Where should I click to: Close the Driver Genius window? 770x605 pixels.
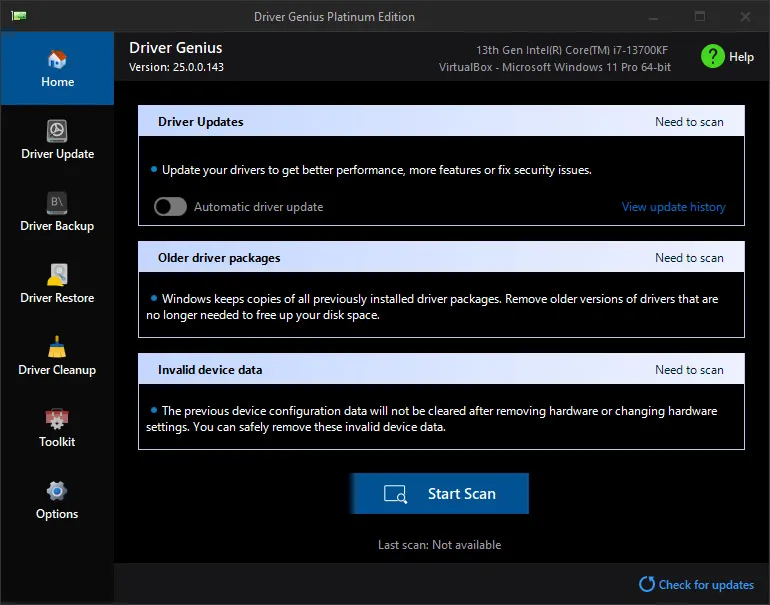(x=745, y=17)
